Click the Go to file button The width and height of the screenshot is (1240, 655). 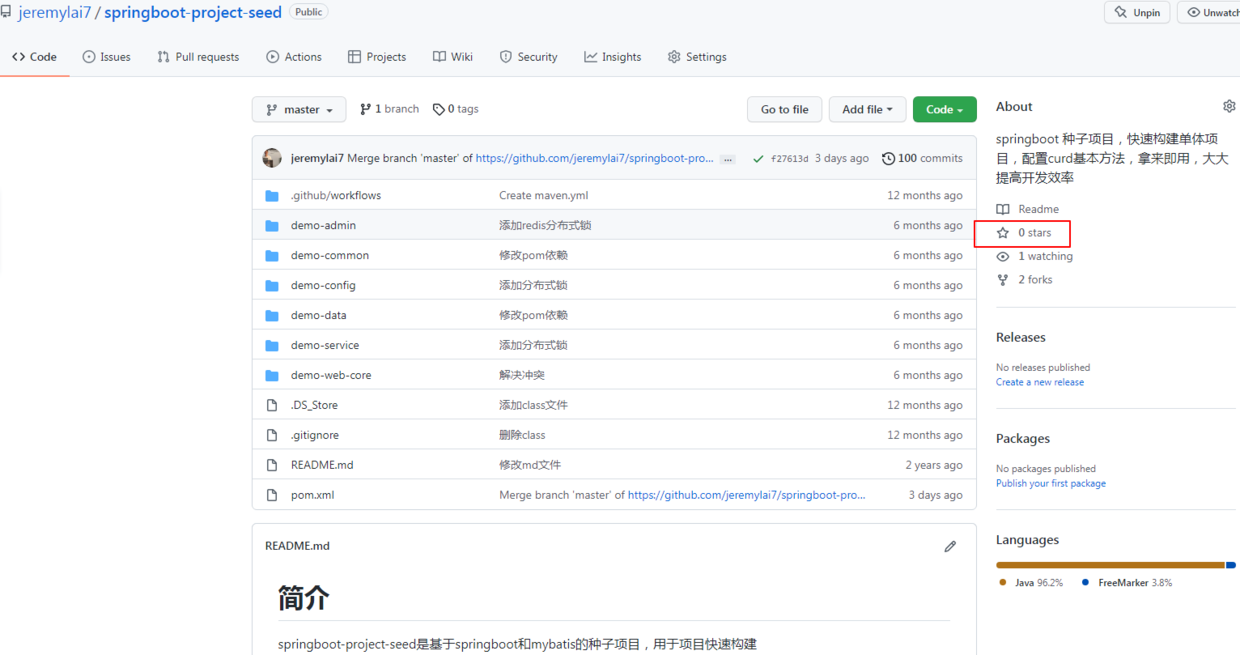tap(785, 110)
